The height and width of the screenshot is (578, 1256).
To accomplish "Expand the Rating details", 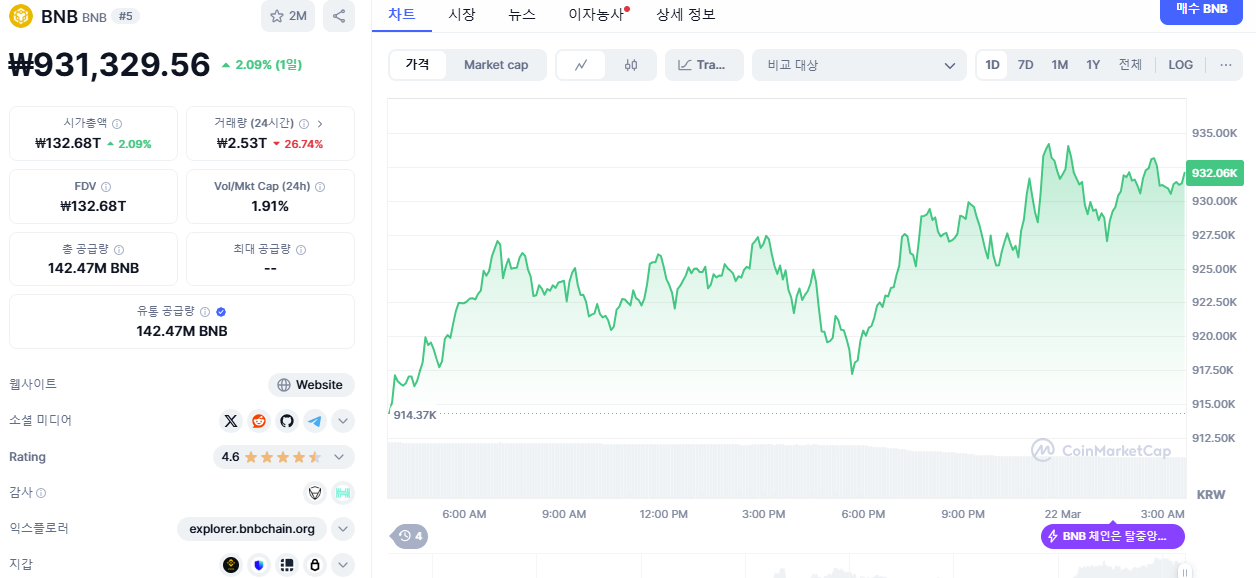I will 339,457.
